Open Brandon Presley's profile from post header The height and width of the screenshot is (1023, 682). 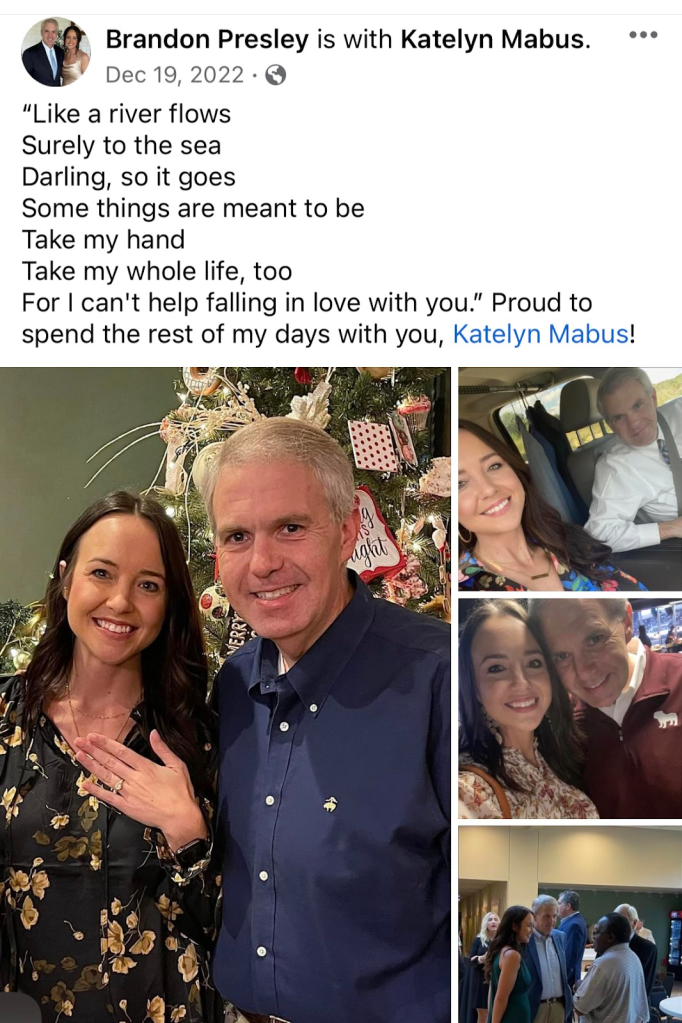coord(207,39)
